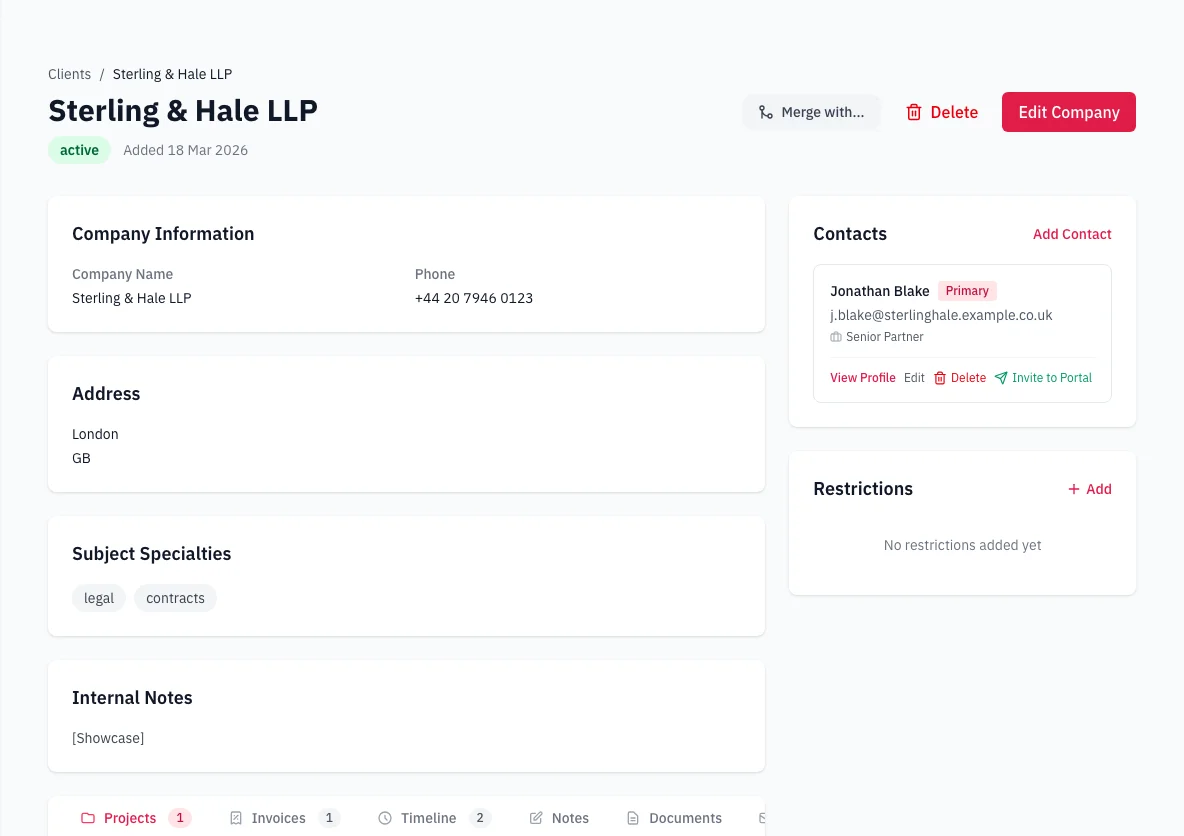Click the paper-plane icon beside Invite to Portal

click(1001, 377)
